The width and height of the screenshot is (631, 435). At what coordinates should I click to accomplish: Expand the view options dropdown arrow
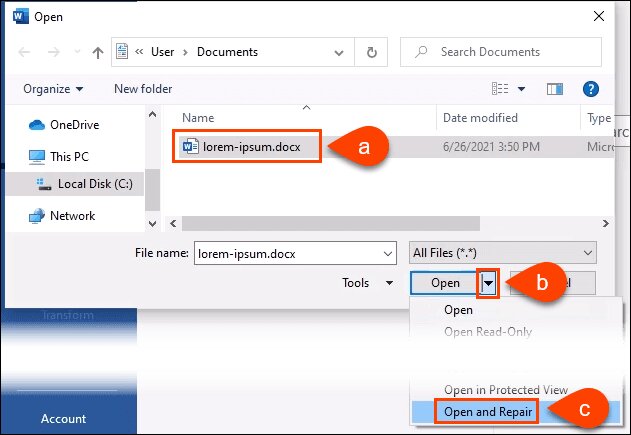pyautogui.click(x=521, y=89)
